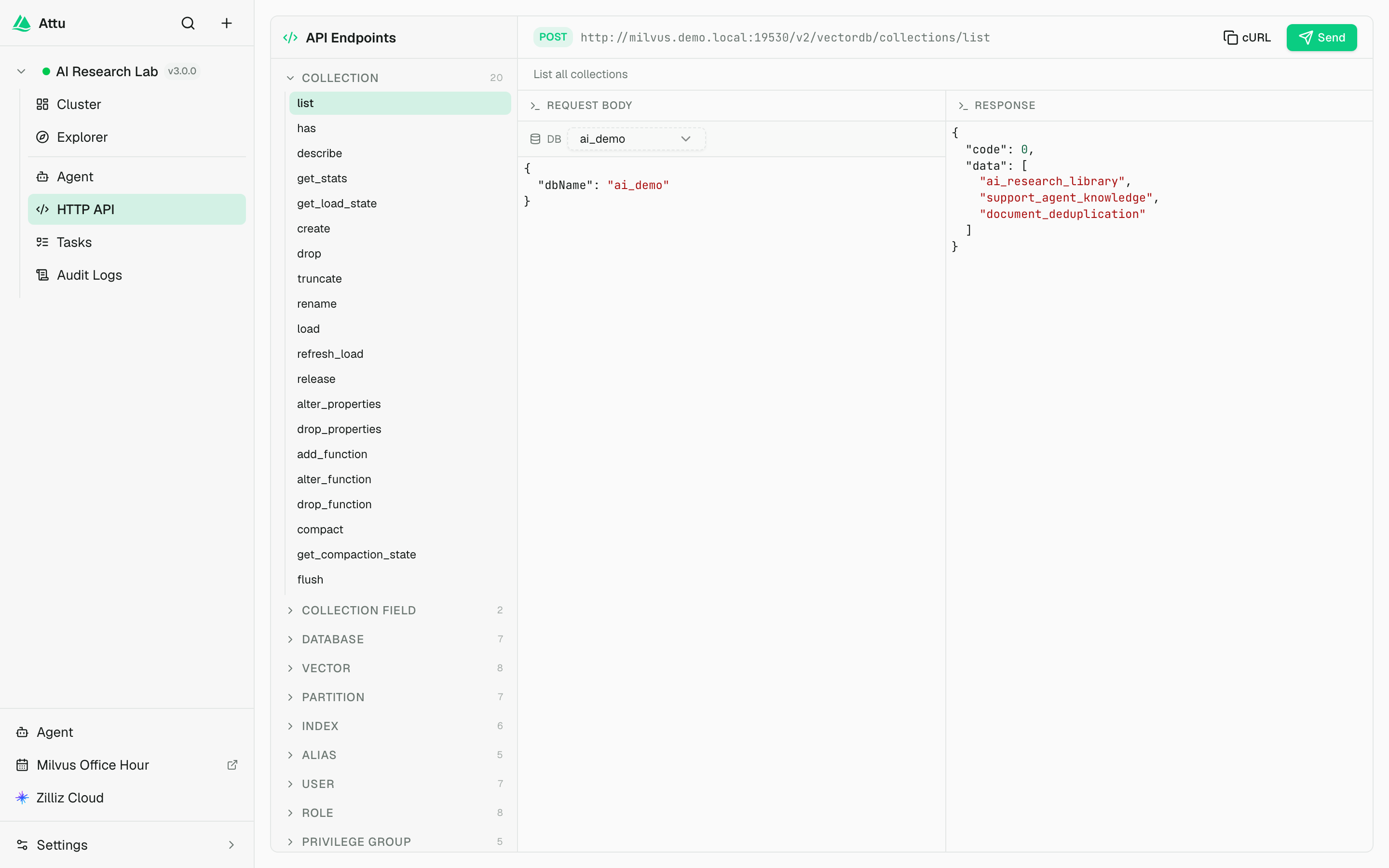This screenshot has width=1389, height=868.
Task: Select the 'rename' endpoint
Action: 400,304
